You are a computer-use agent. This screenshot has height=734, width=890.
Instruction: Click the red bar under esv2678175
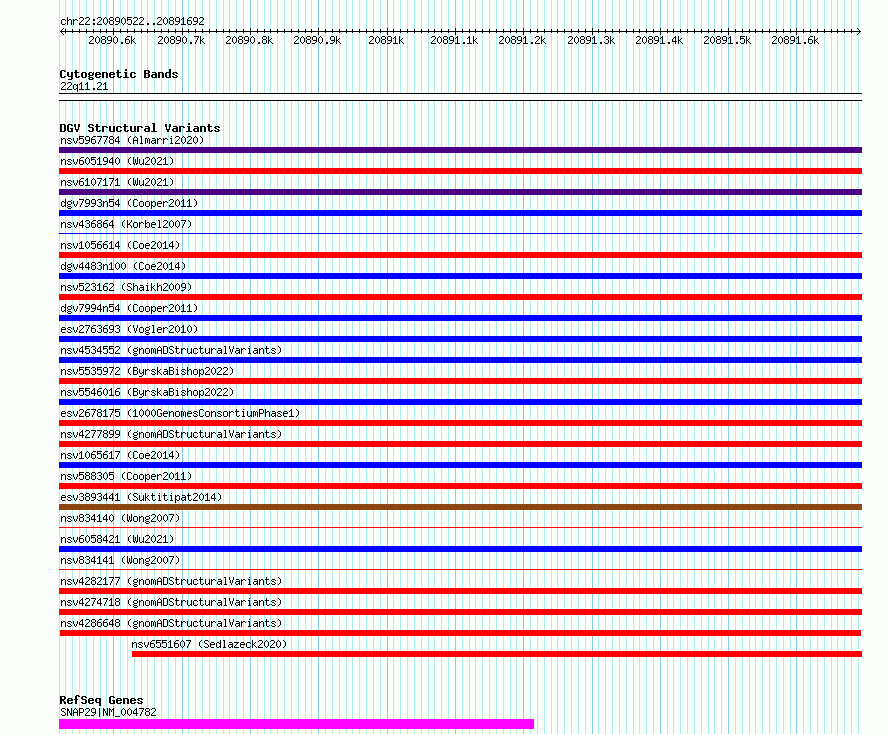460,423
